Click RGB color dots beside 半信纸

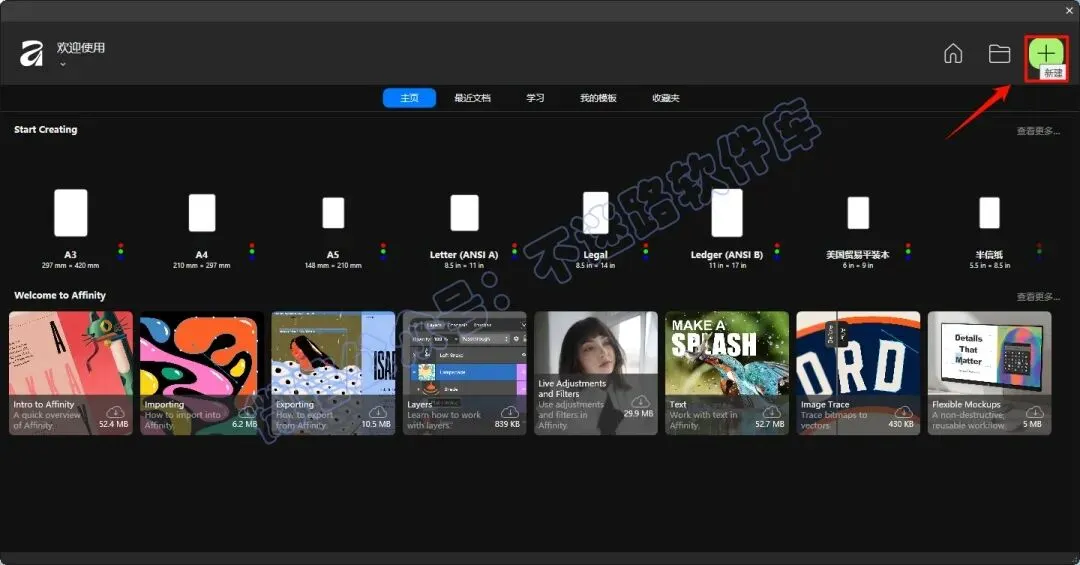[x=1039, y=251]
